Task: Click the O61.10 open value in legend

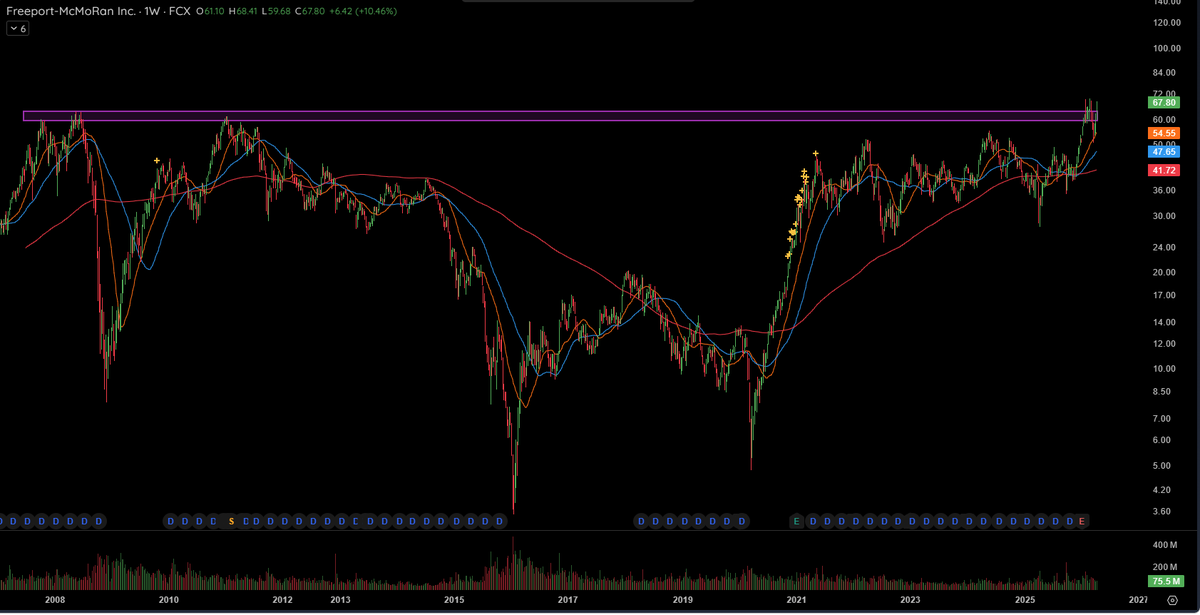Action: pos(209,10)
